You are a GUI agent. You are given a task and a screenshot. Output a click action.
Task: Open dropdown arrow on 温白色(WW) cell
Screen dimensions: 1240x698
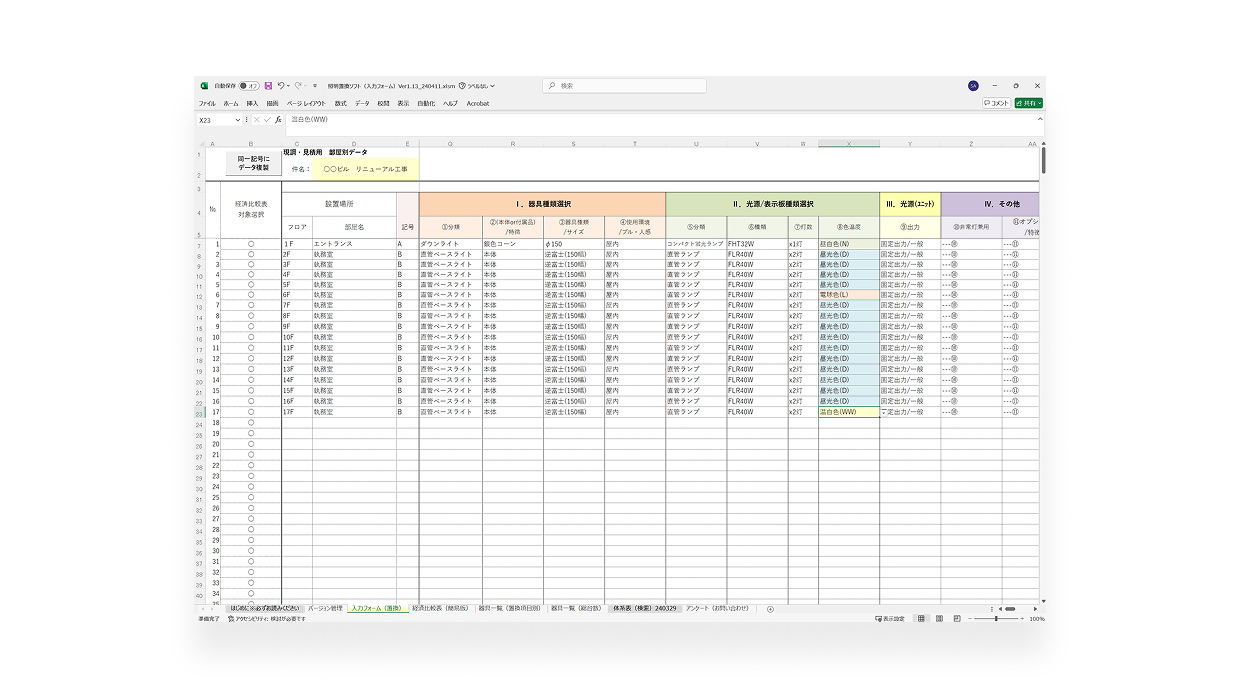tap(883, 412)
